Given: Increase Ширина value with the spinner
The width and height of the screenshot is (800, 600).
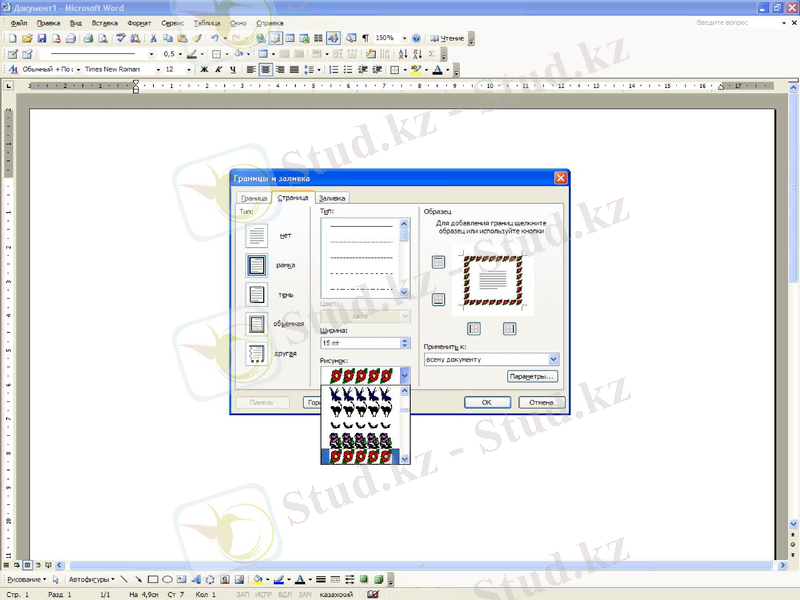Looking at the screenshot, I should 404,339.
